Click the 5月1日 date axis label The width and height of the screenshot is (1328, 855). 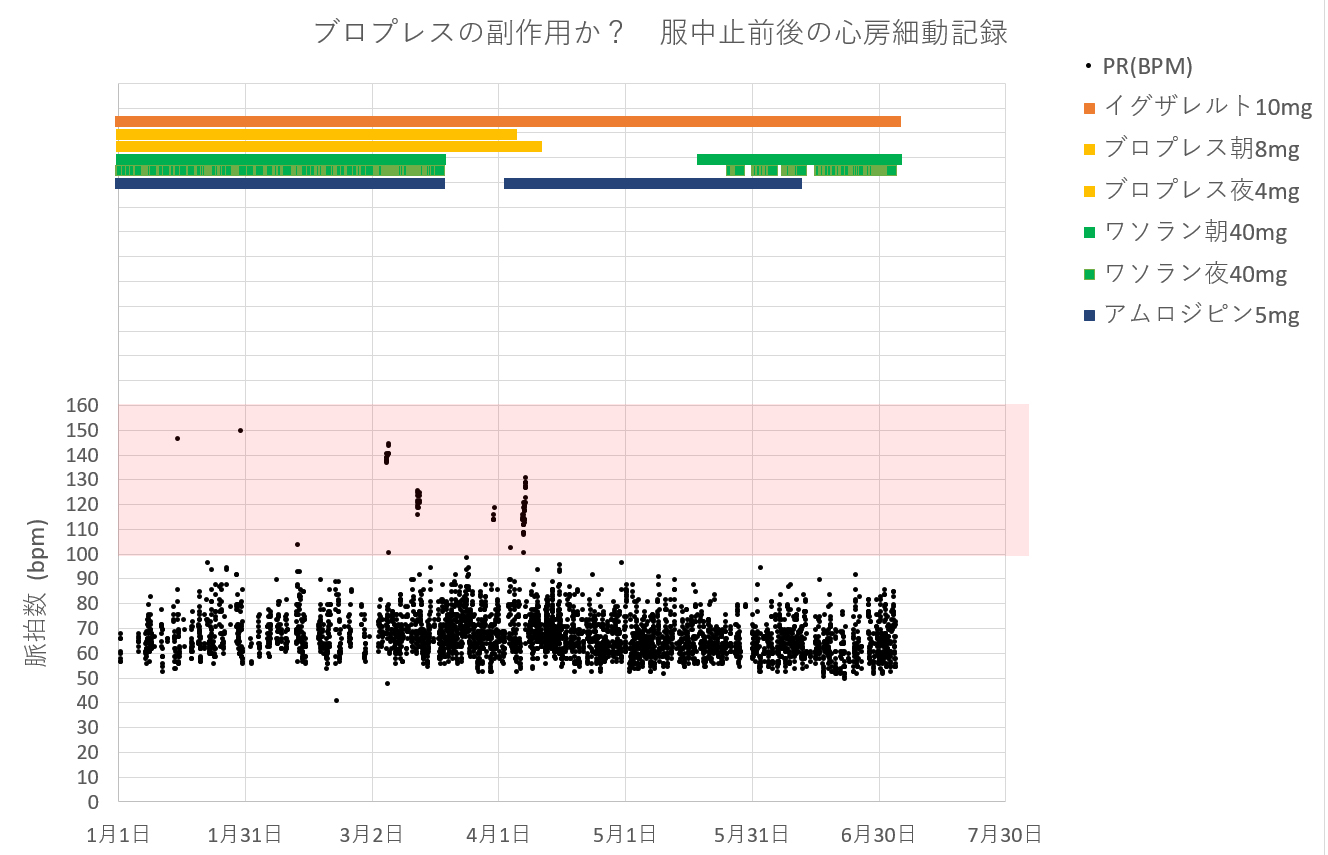[625, 833]
